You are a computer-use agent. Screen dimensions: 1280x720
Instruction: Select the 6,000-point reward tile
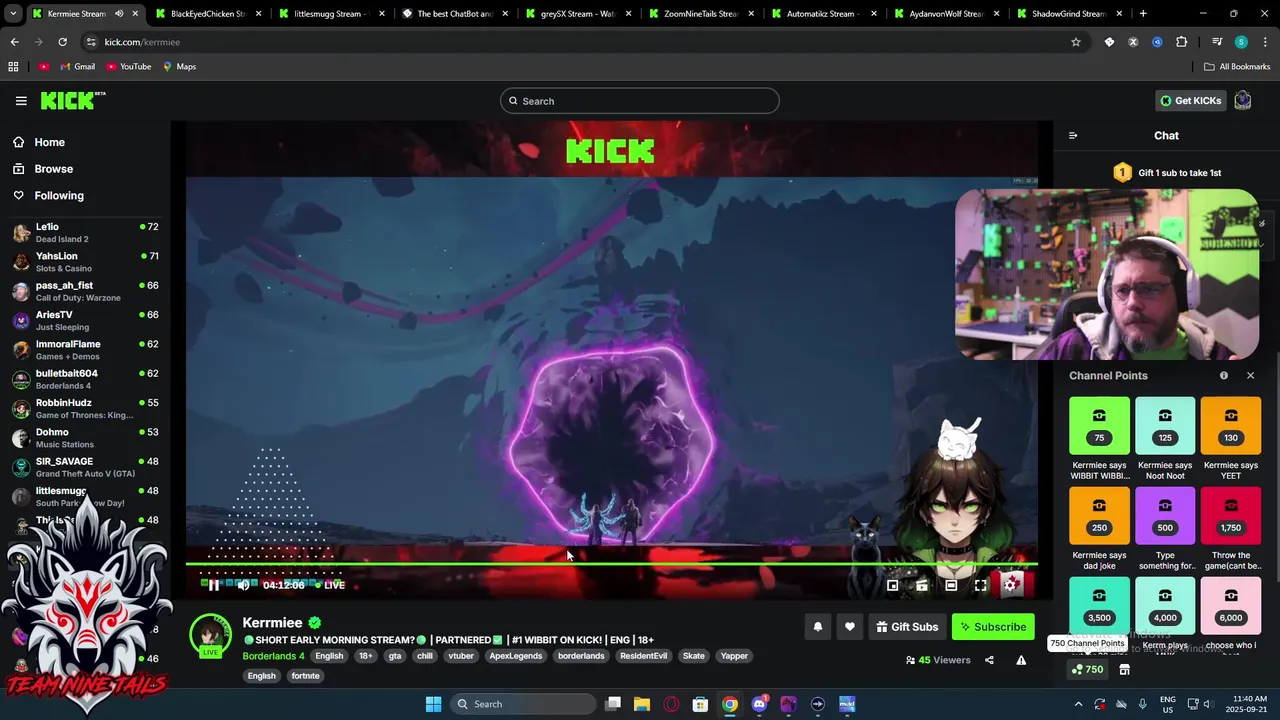pos(1231,606)
